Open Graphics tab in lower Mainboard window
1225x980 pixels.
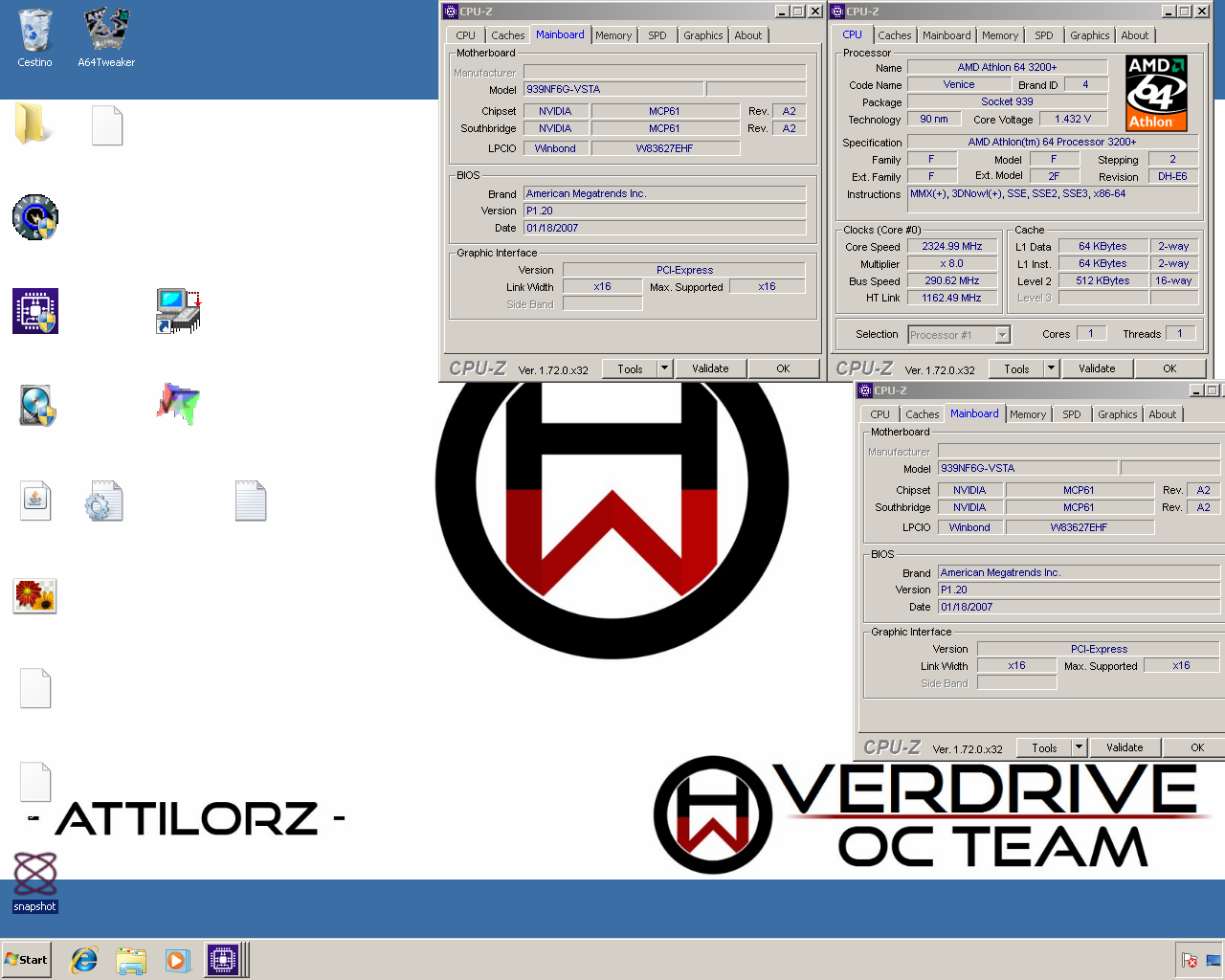coord(1118,414)
